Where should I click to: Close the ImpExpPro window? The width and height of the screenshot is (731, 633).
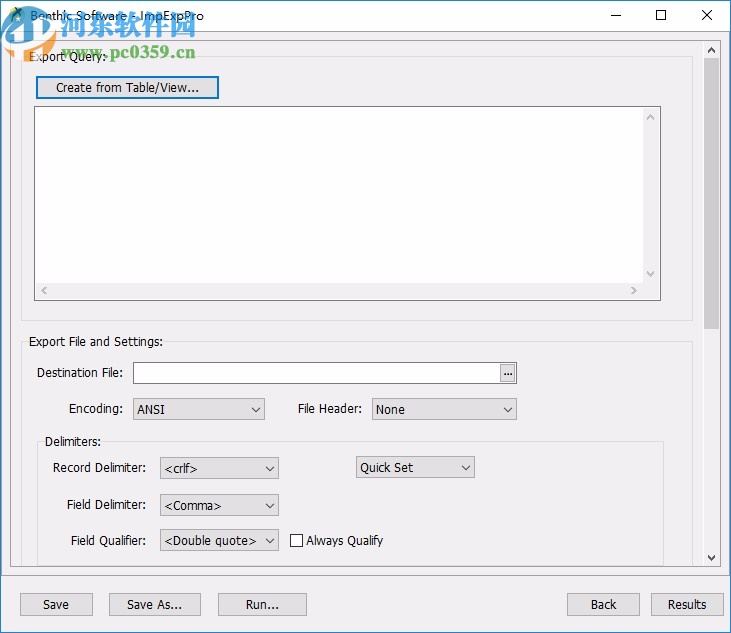click(707, 15)
